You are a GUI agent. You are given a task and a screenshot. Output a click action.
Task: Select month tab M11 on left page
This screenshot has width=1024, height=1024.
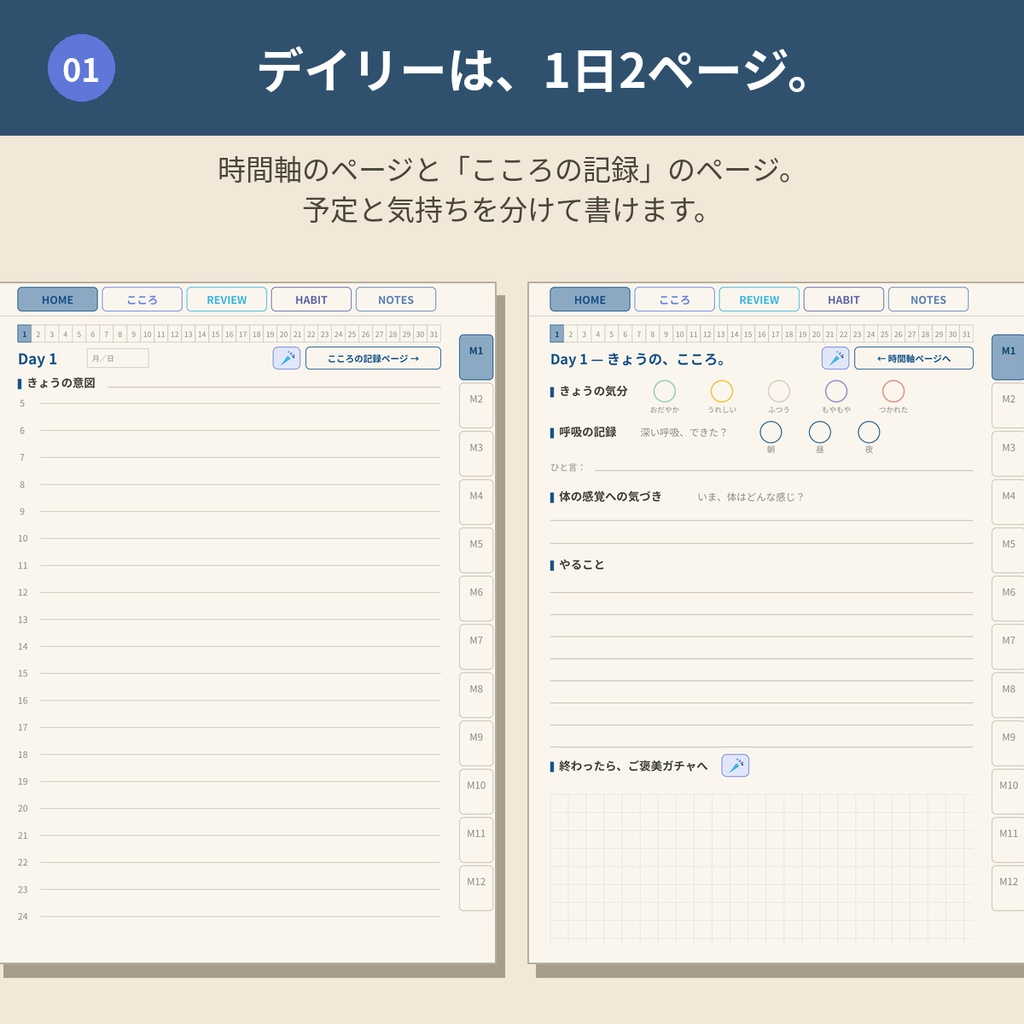click(x=476, y=840)
